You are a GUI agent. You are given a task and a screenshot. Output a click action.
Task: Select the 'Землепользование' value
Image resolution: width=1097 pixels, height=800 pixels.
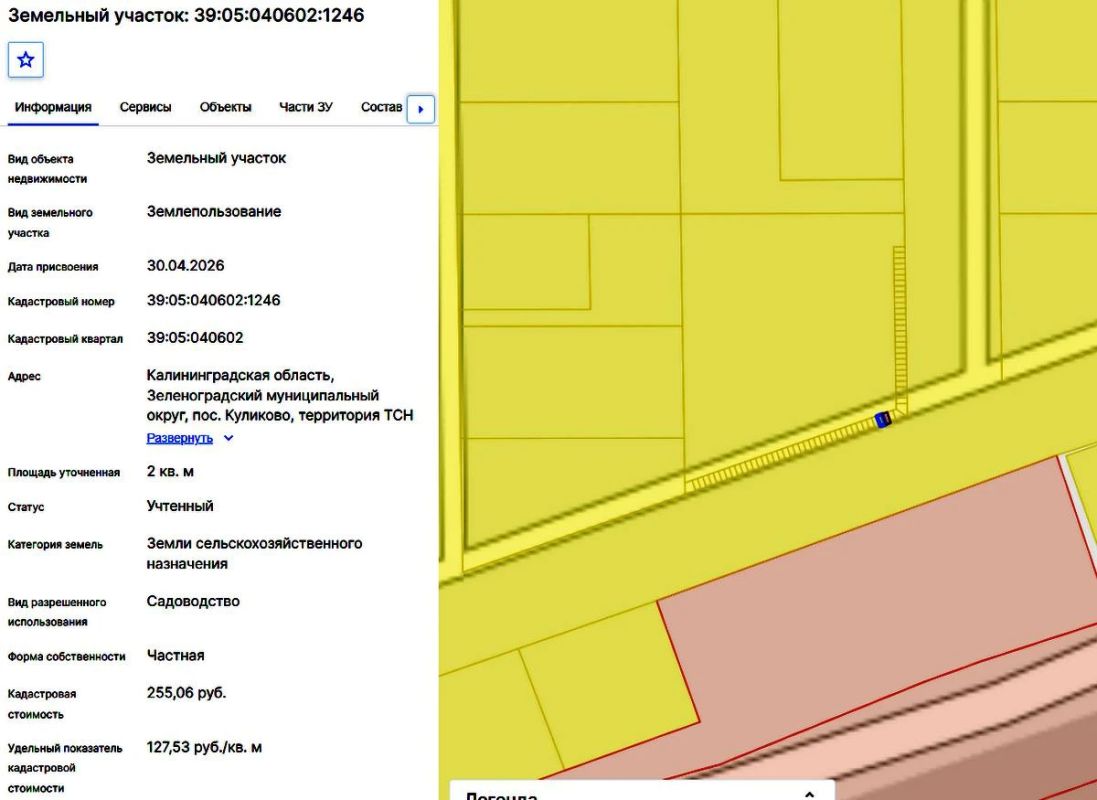[214, 211]
